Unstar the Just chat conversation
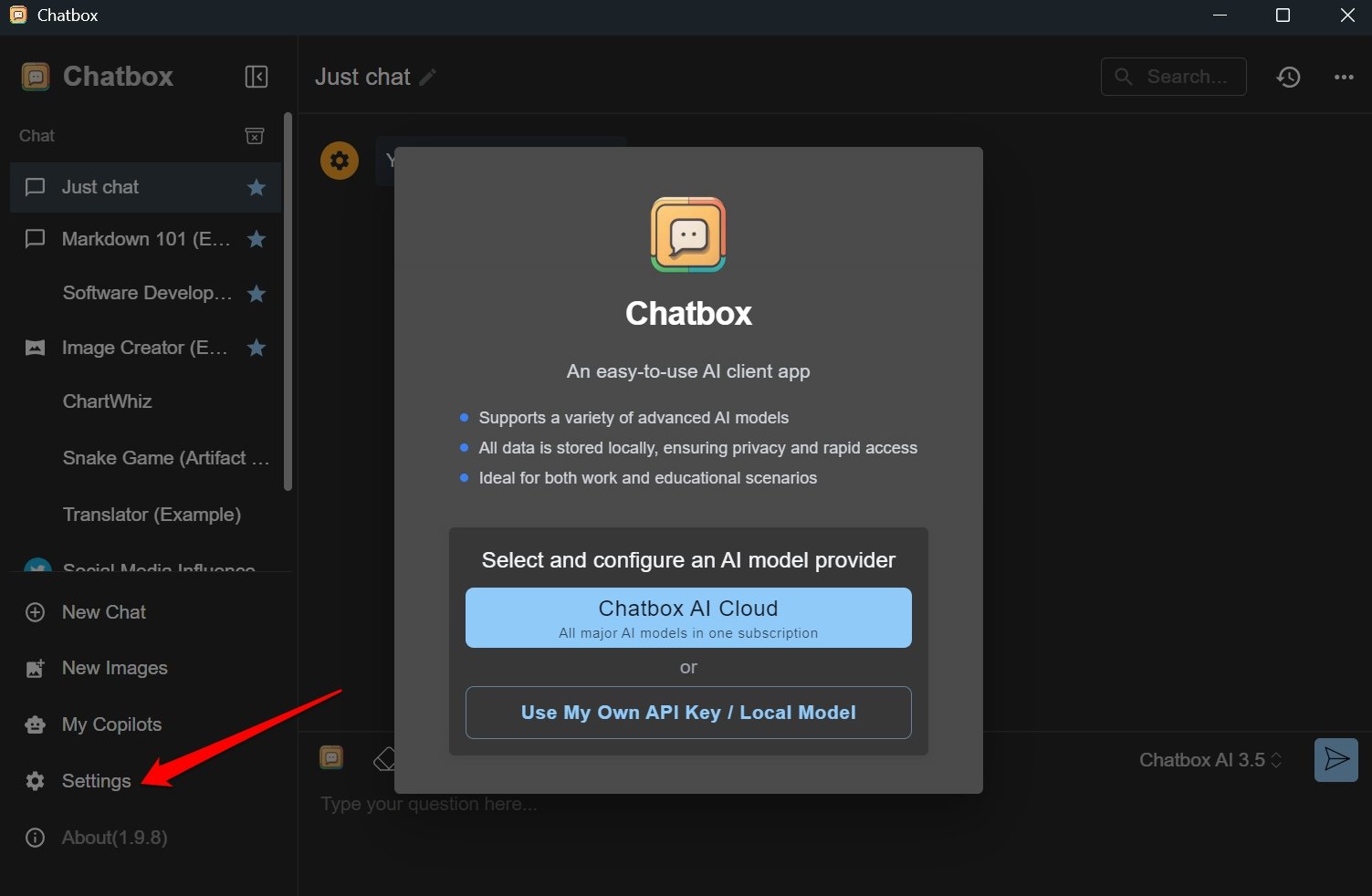 coord(257,187)
